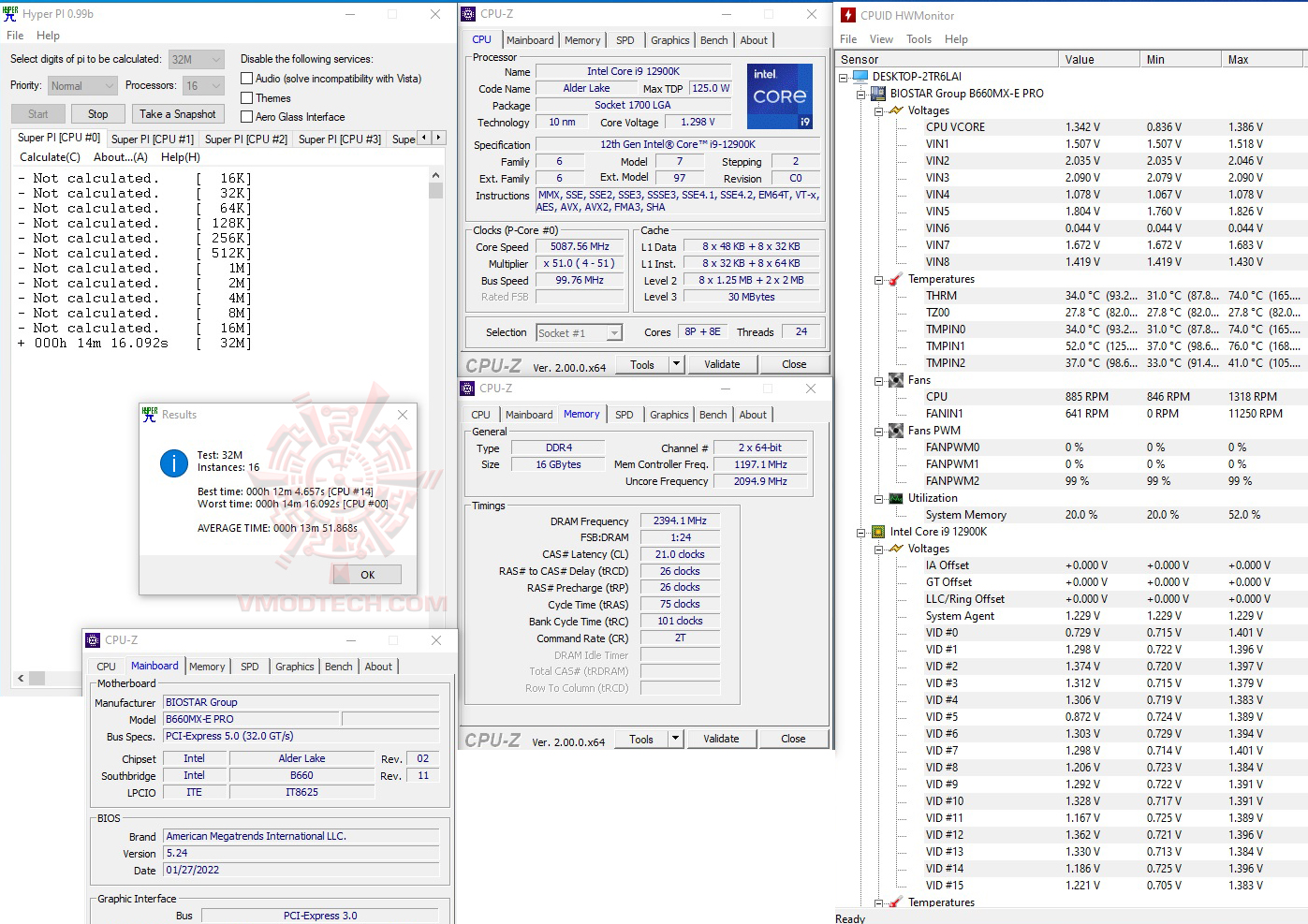This screenshot has height=924, width=1308.
Task: Check the Aero Glass Interface option
Action: 247,117
